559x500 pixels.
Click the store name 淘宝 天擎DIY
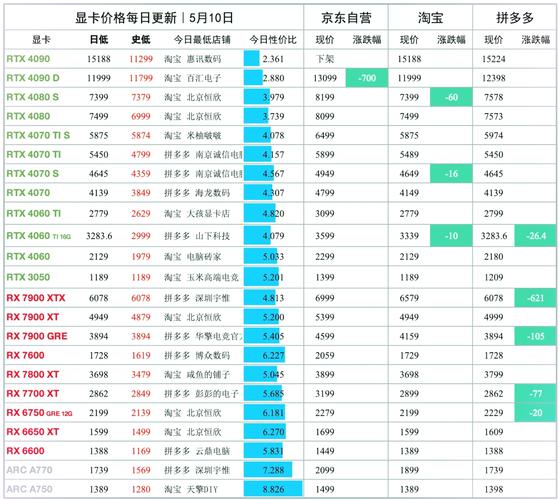click(x=191, y=489)
